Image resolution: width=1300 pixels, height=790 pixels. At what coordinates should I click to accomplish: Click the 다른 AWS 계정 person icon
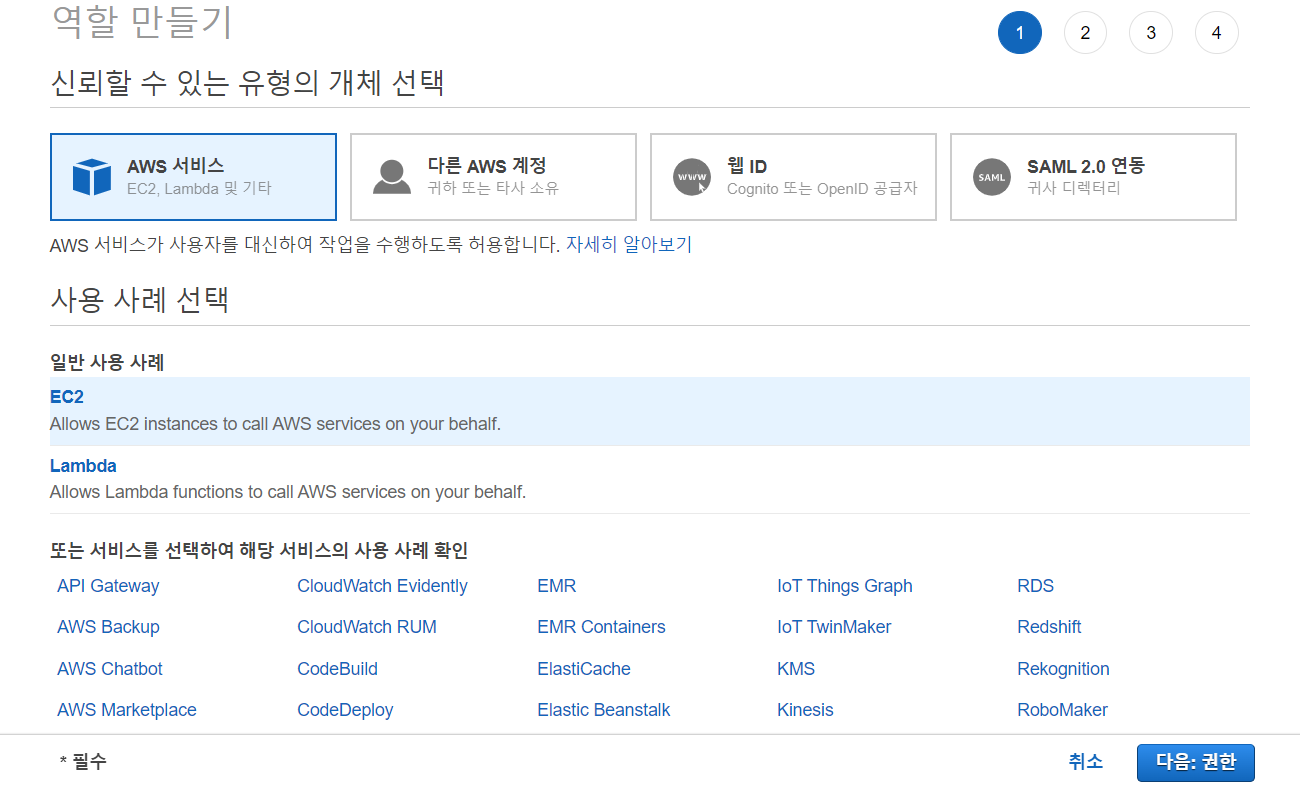click(392, 177)
